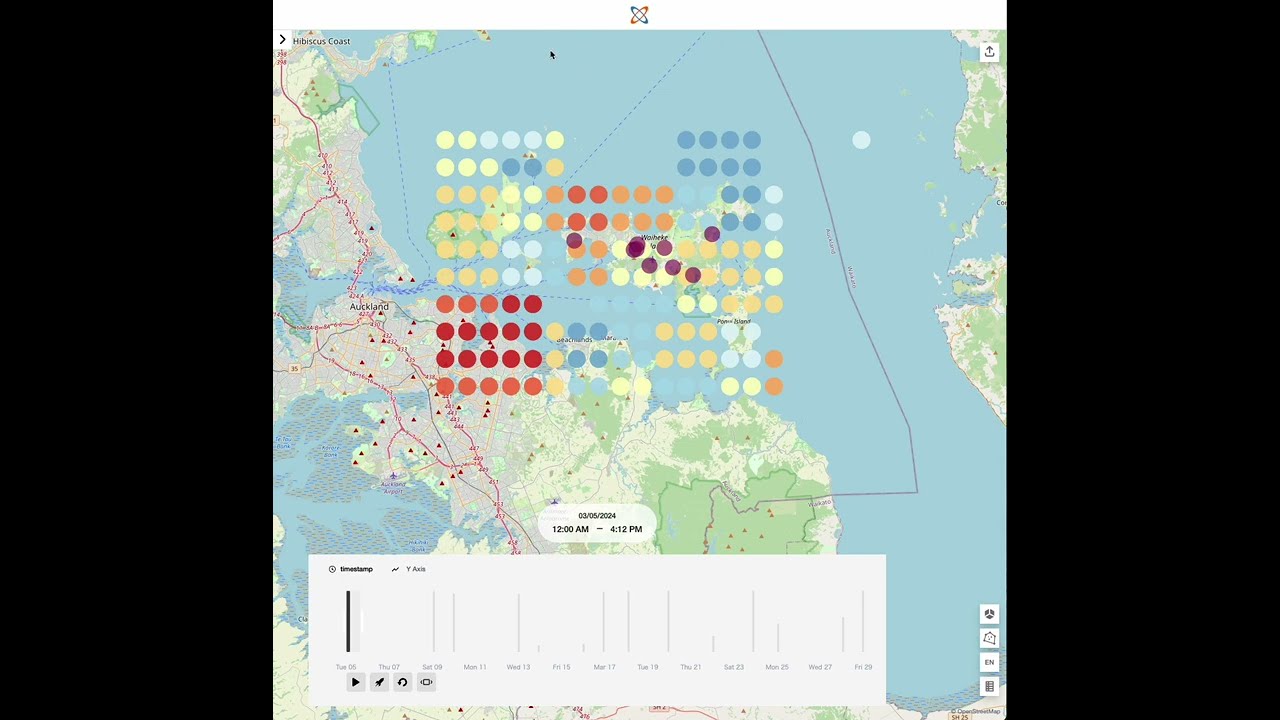This screenshot has width=1280, height=720.
Task: Click the Fri 29 tick label
Action: pos(863,667)
